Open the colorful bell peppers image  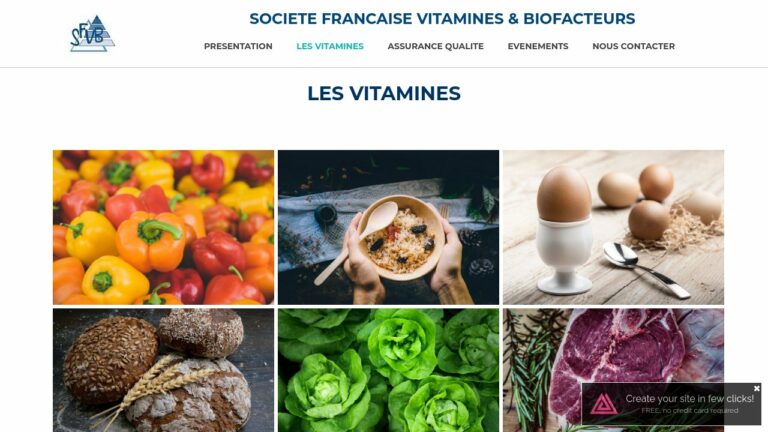coord(164,227)
